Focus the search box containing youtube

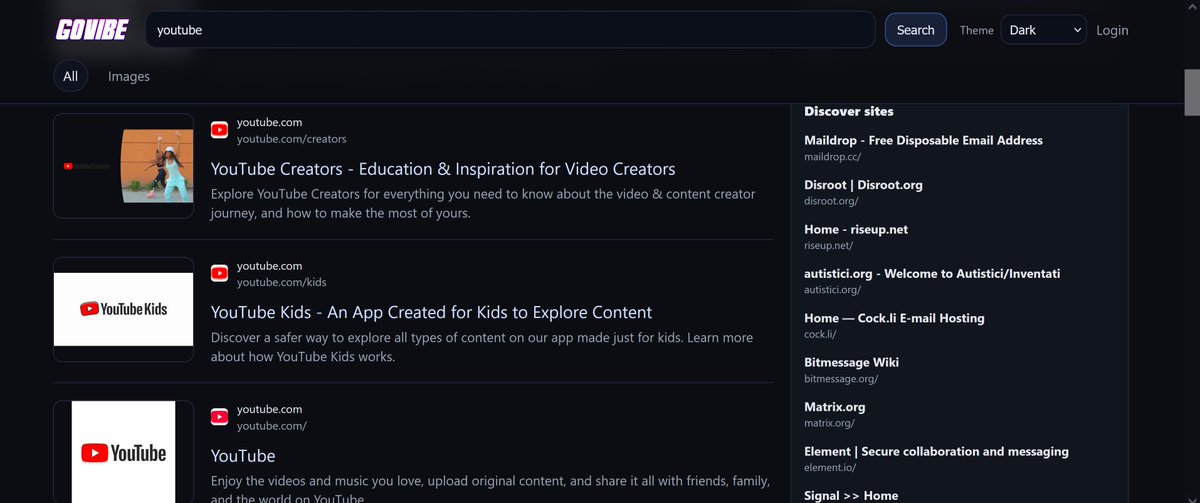pos(510,30)
